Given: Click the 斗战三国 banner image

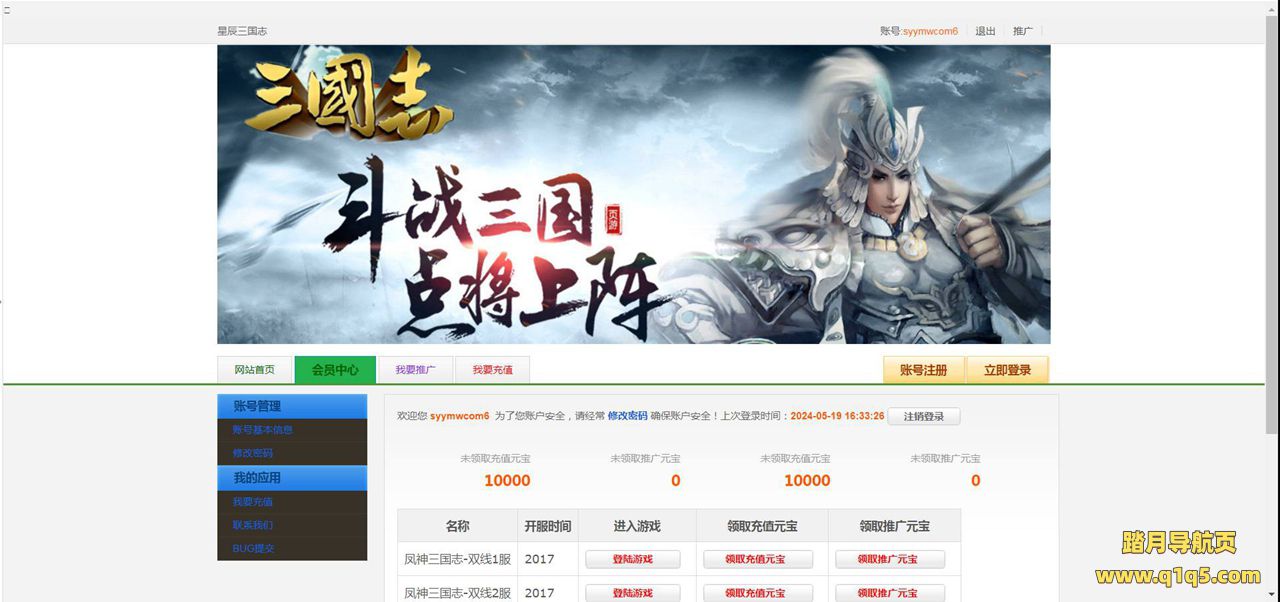Looking at the screenshot, I should (634, 194).
